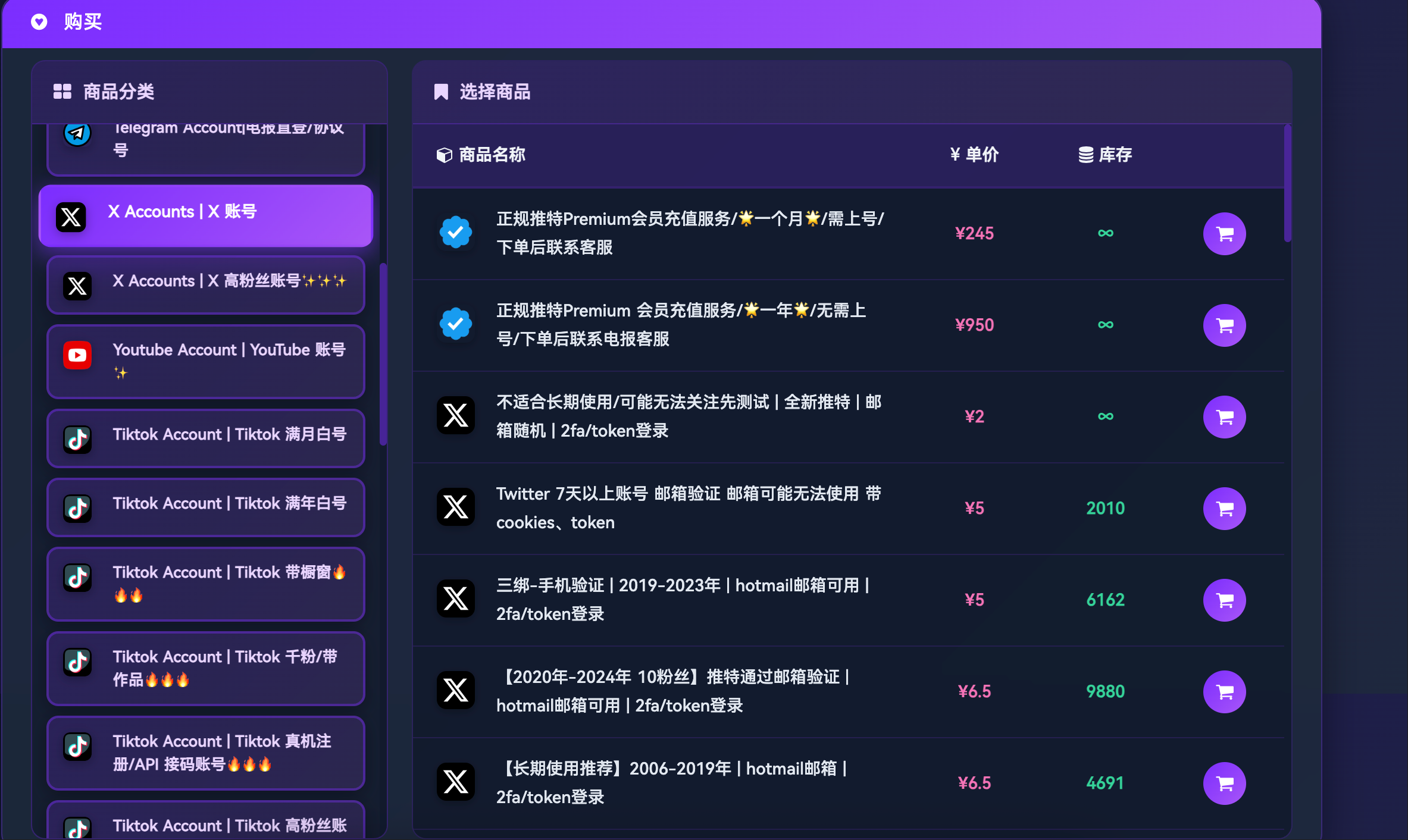Image resolution: width=1408 pixels, height=840 pixels.
Task: Open Tiktok 真机注册/API 接码账号 category
Action: 205,753
